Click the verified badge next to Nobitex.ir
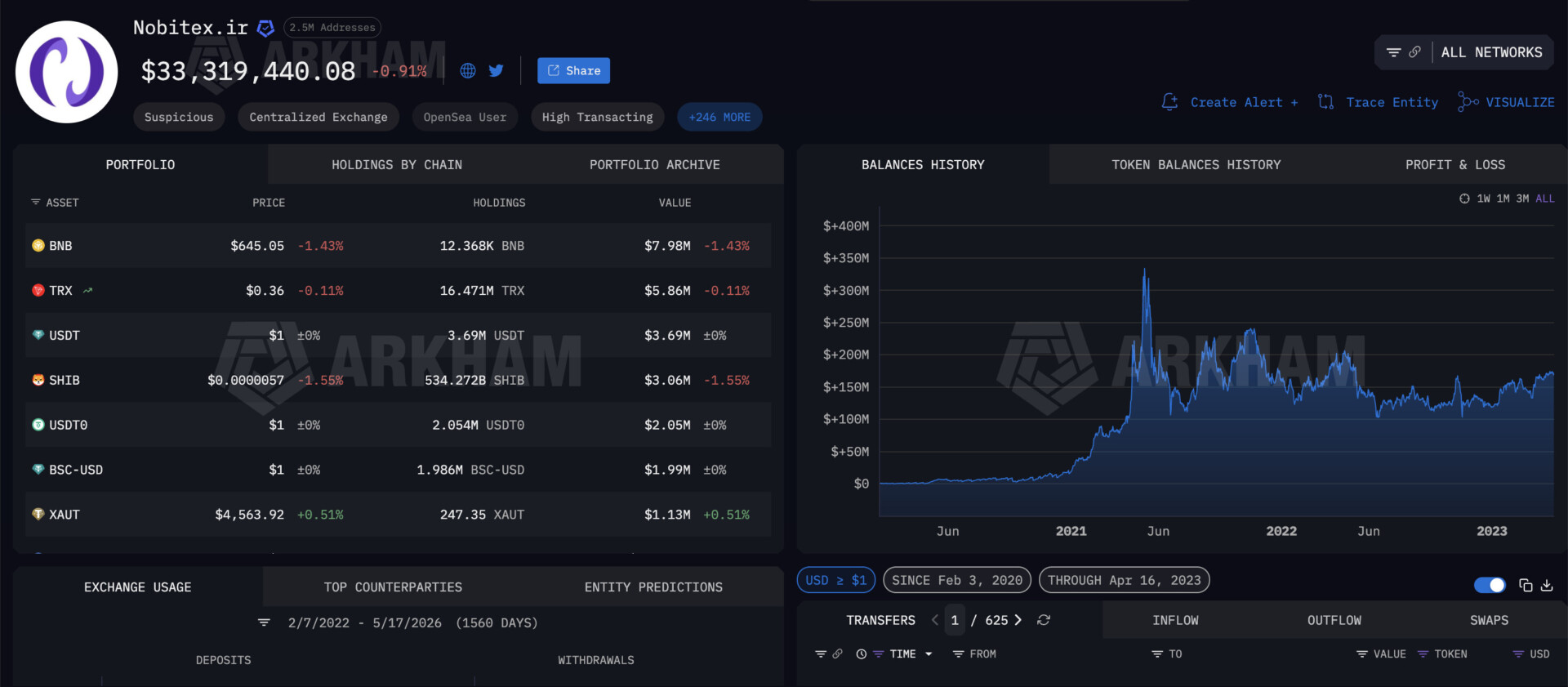The image size is (1568, 687). tap(265, 29)
